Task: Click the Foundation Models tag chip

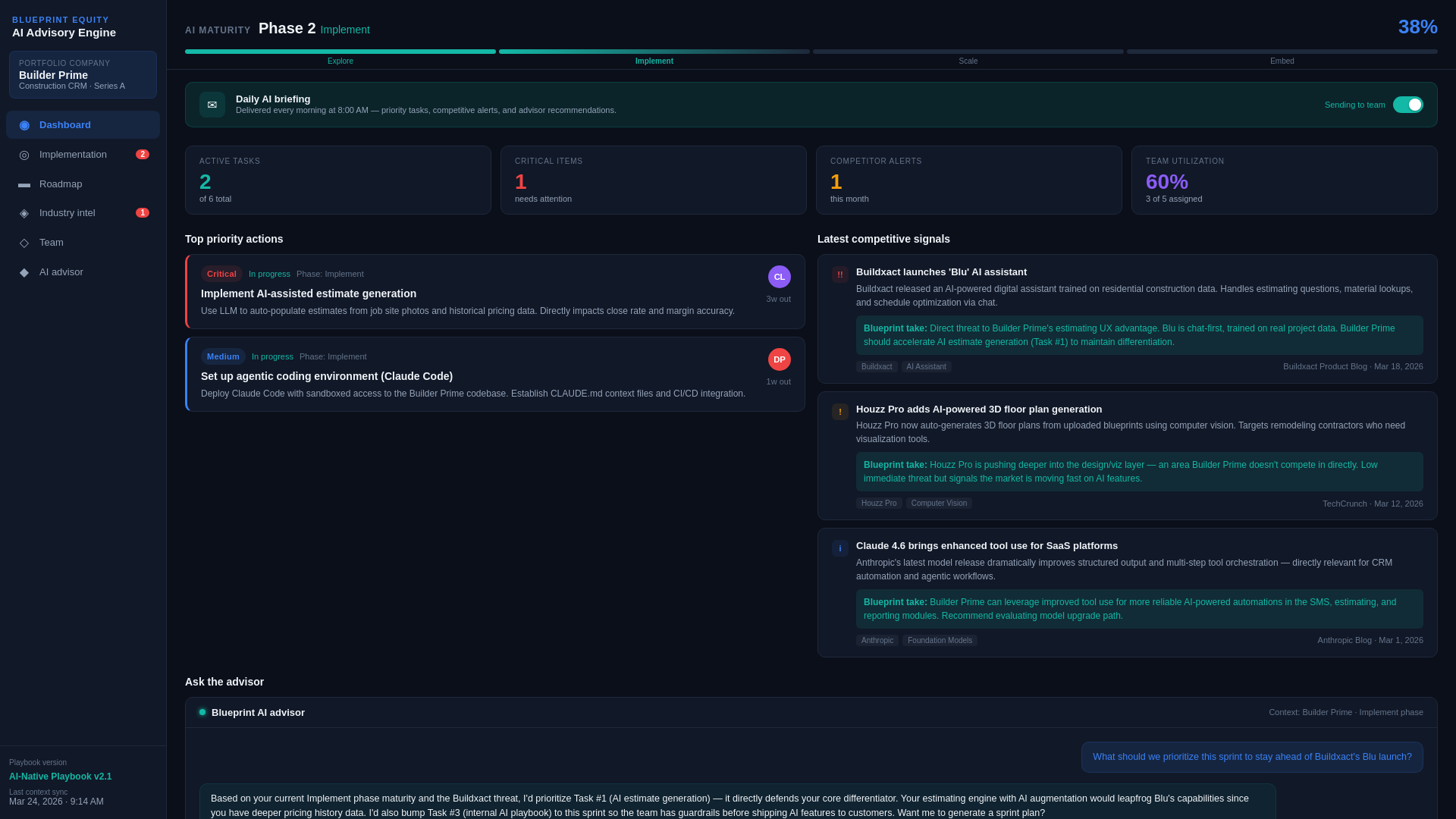Action: coord(940,641)
